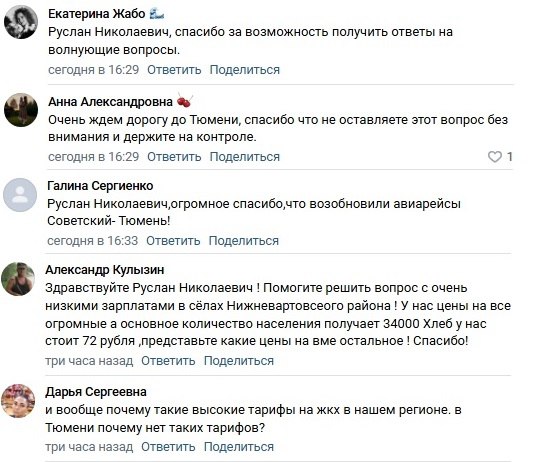Screen dimensions: 536x462
Task: Share Дарья Сергеевна's comment about tariffs
Action: pyautogui.click(x=239, y=447)
